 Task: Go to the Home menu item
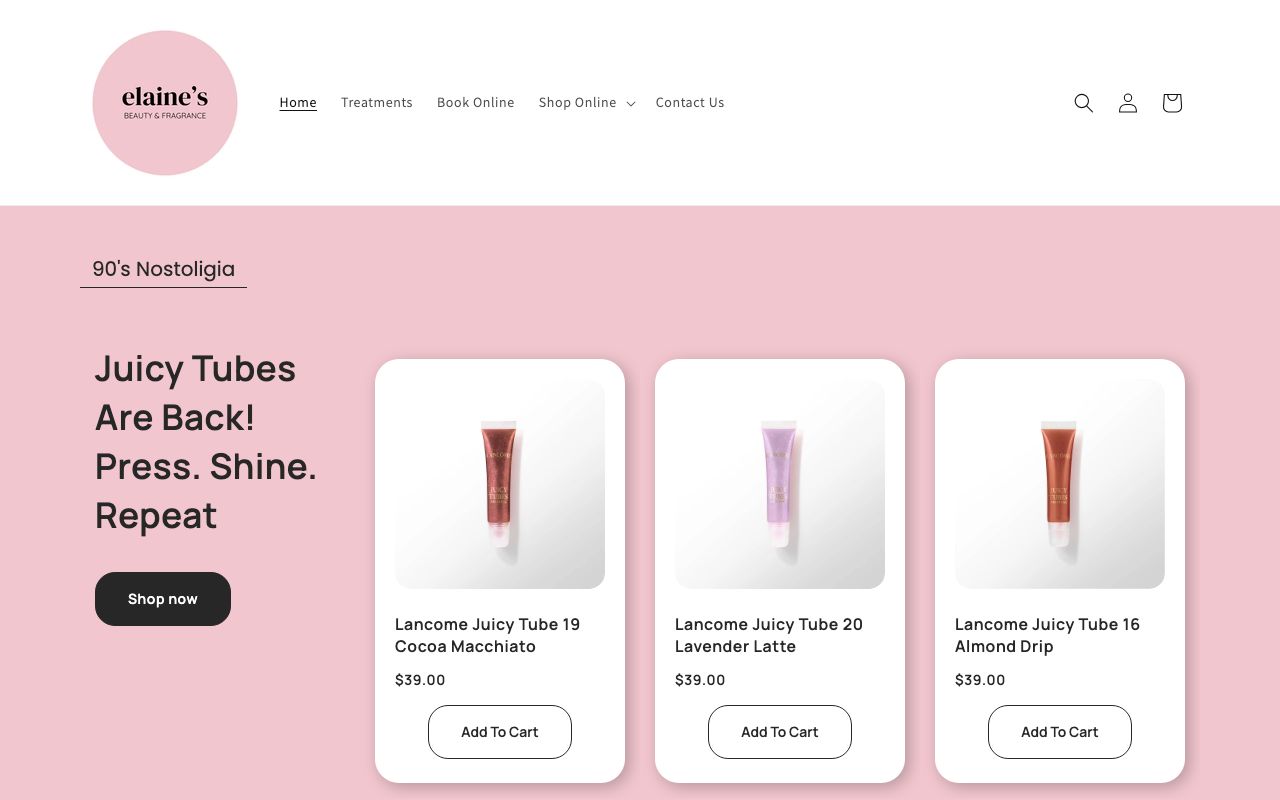point(298,102)
